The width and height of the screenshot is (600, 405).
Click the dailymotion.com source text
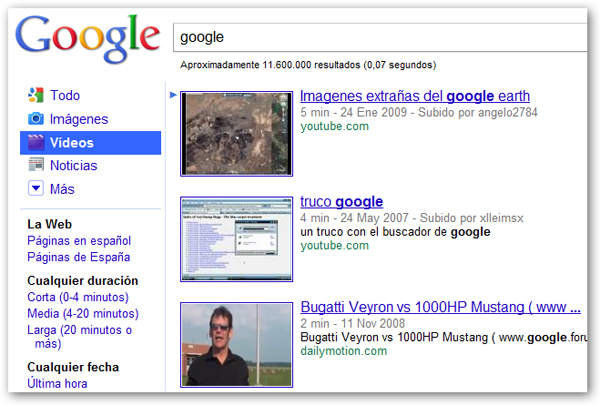point(344,351)
